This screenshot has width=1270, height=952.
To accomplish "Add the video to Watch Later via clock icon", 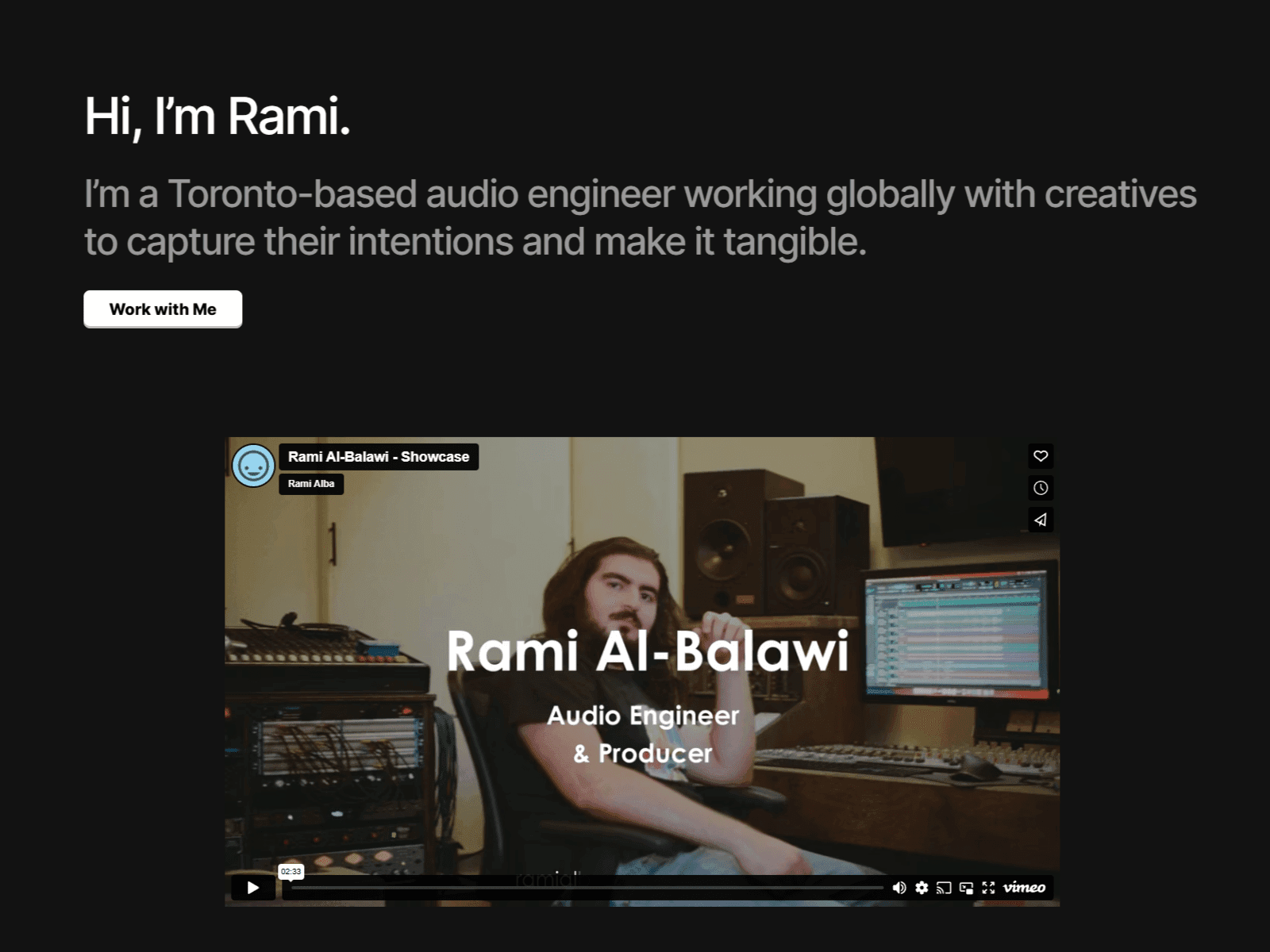I will (x=1041, y=488).
